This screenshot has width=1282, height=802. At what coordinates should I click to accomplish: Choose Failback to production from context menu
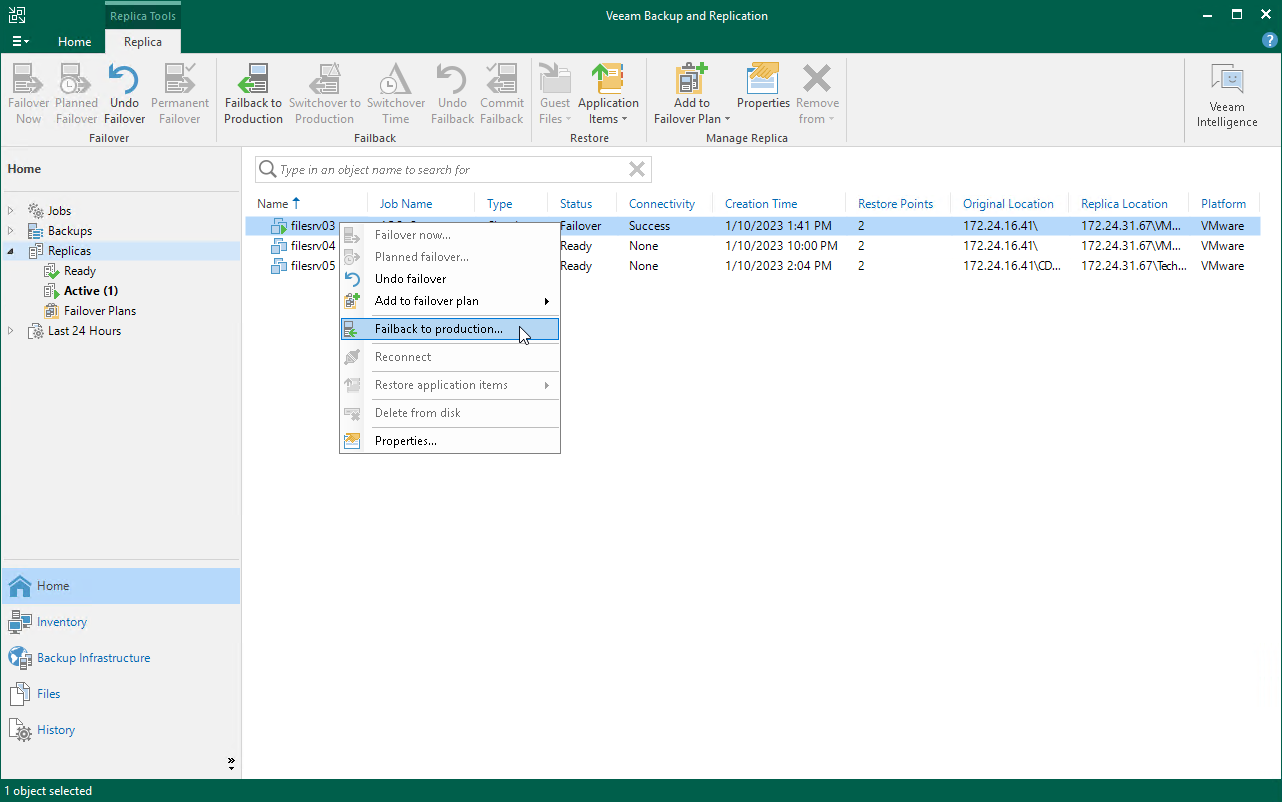[450, 329]
